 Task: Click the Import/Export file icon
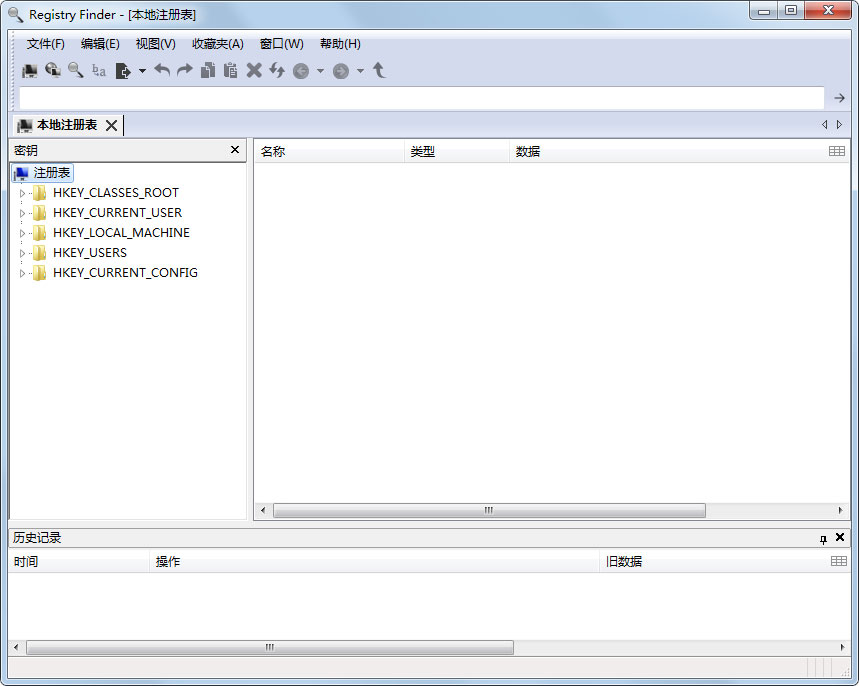tap(123, 71)
